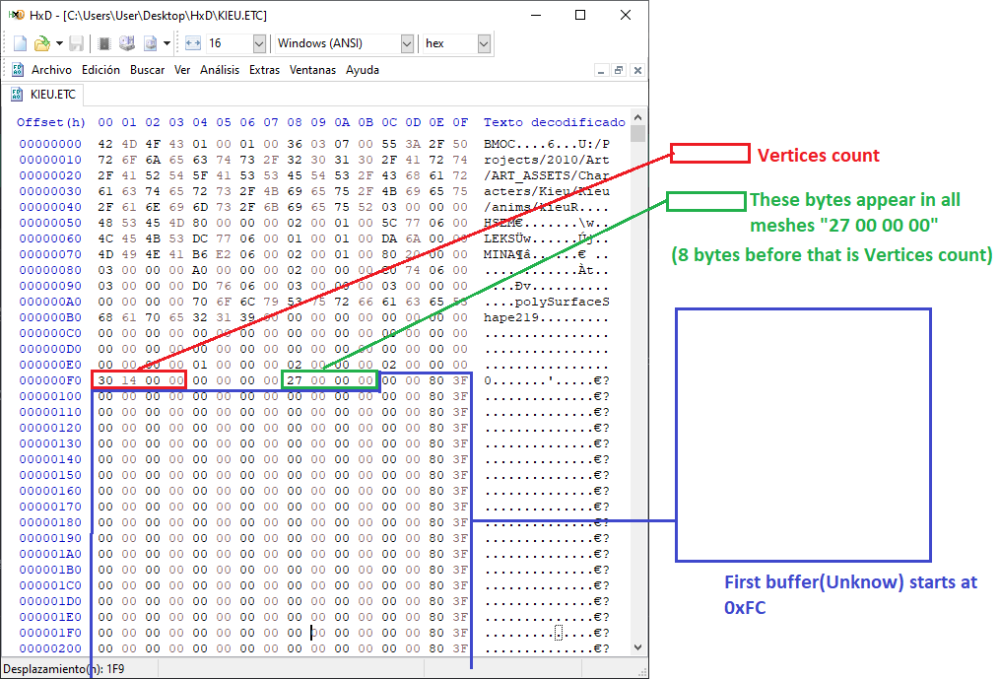
Task: Open main memory with the RAM icon
Action: point(105,43)
